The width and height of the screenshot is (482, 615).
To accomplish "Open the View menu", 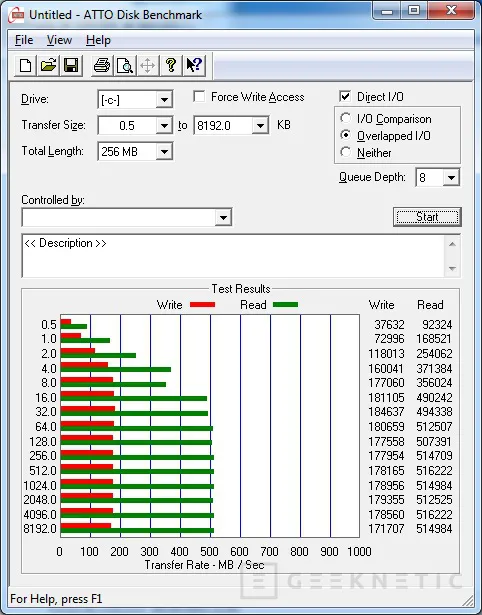I will pos(59,40).
